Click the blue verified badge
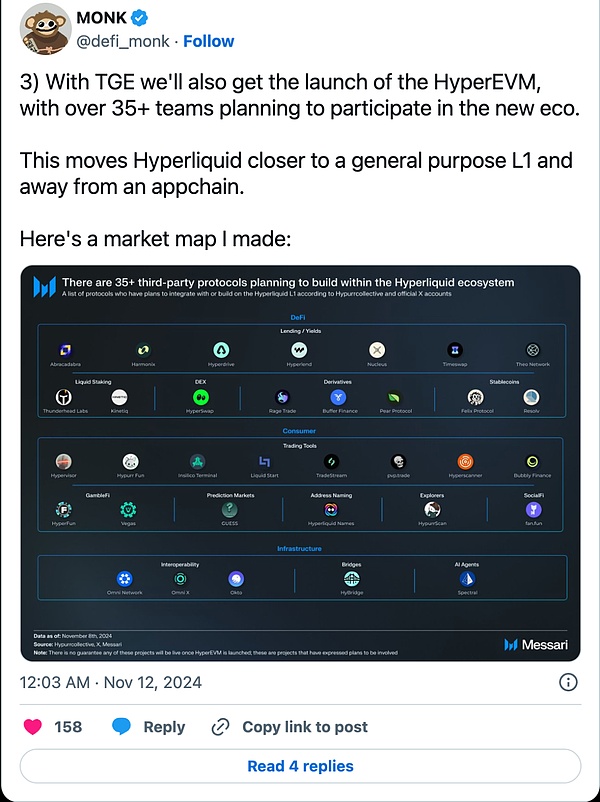The height and width of the screenshot is (802, 600). coord(140,18)
